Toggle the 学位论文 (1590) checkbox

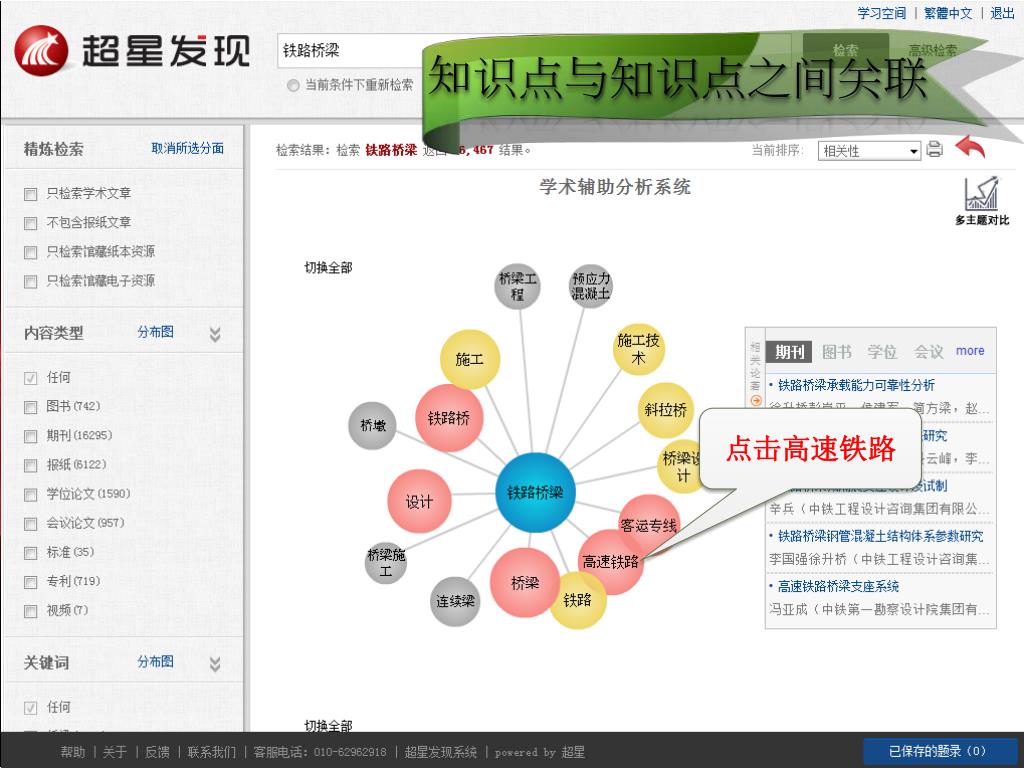pyautogui.click(x=30, y=495)
